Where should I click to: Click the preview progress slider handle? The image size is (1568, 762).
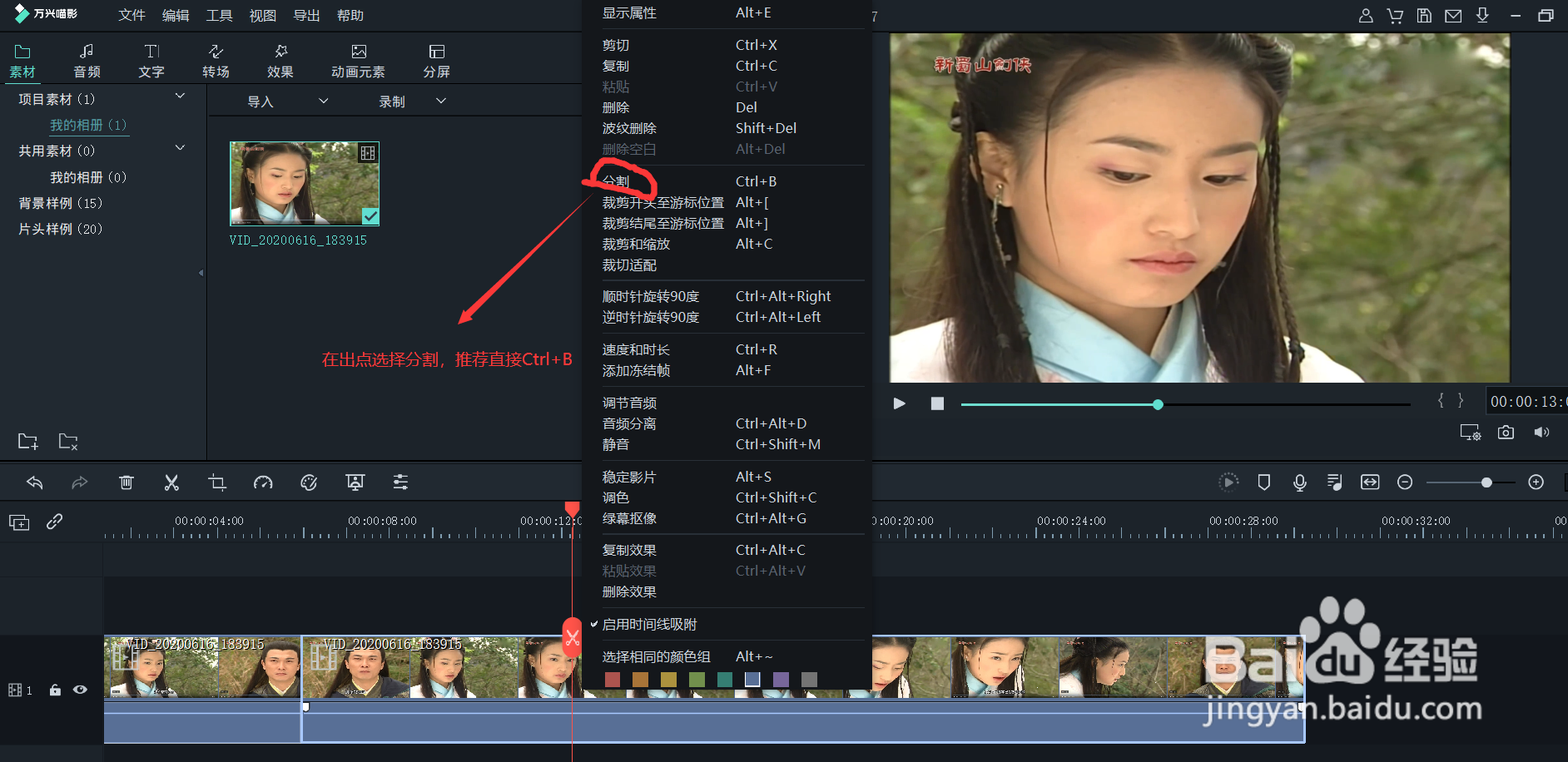pyautogui.click(x=1158, y=404)
